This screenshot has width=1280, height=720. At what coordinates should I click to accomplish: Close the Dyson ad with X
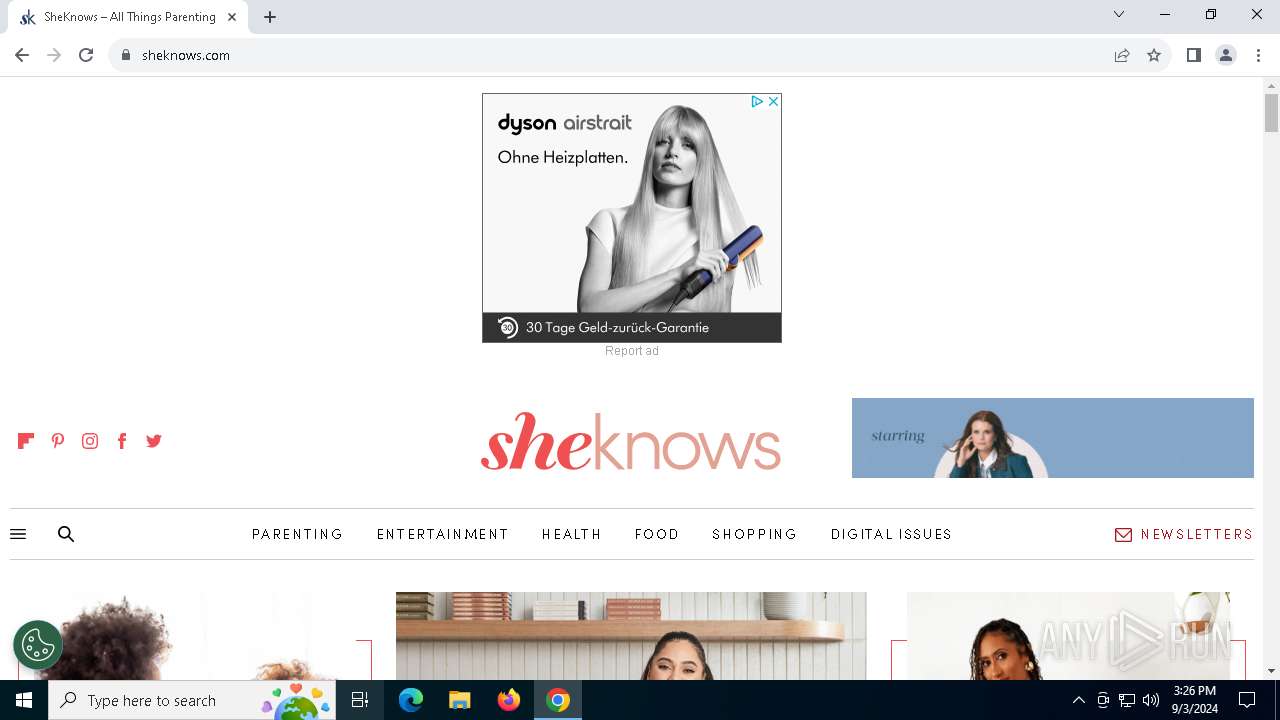click(x=773, y=102)
